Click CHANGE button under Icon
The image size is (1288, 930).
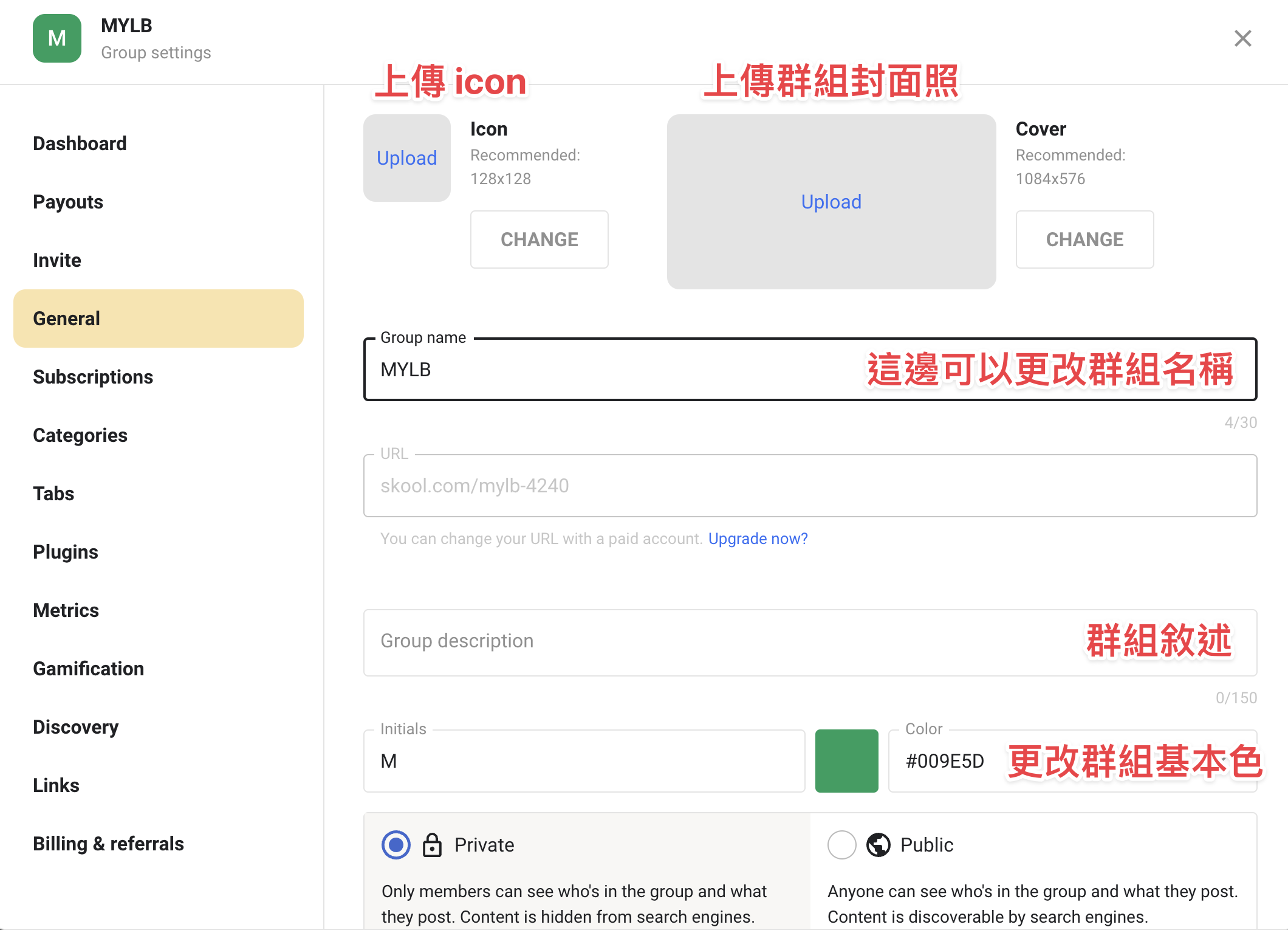click(x=540, y=239)
